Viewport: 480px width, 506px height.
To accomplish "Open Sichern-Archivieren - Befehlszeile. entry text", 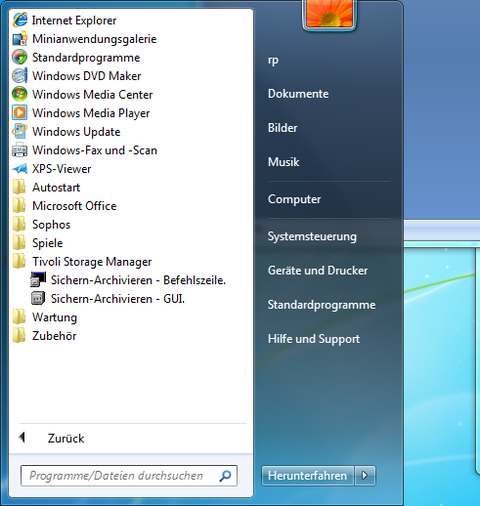I will click(138, 280).
